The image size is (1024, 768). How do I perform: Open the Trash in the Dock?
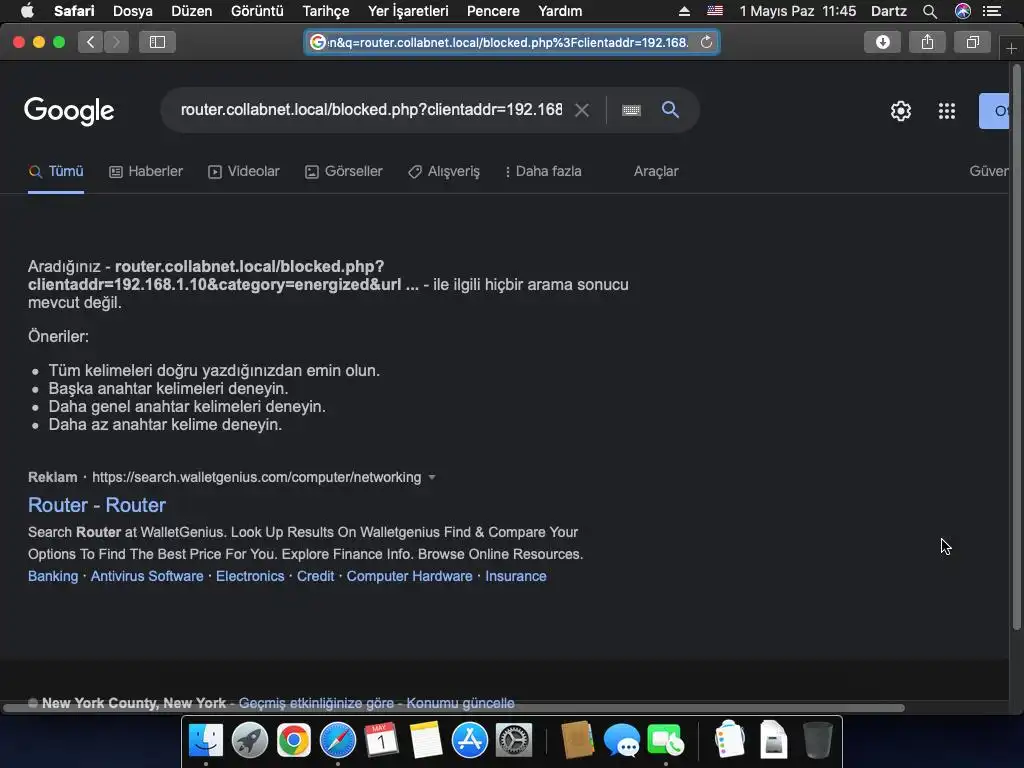817,741
